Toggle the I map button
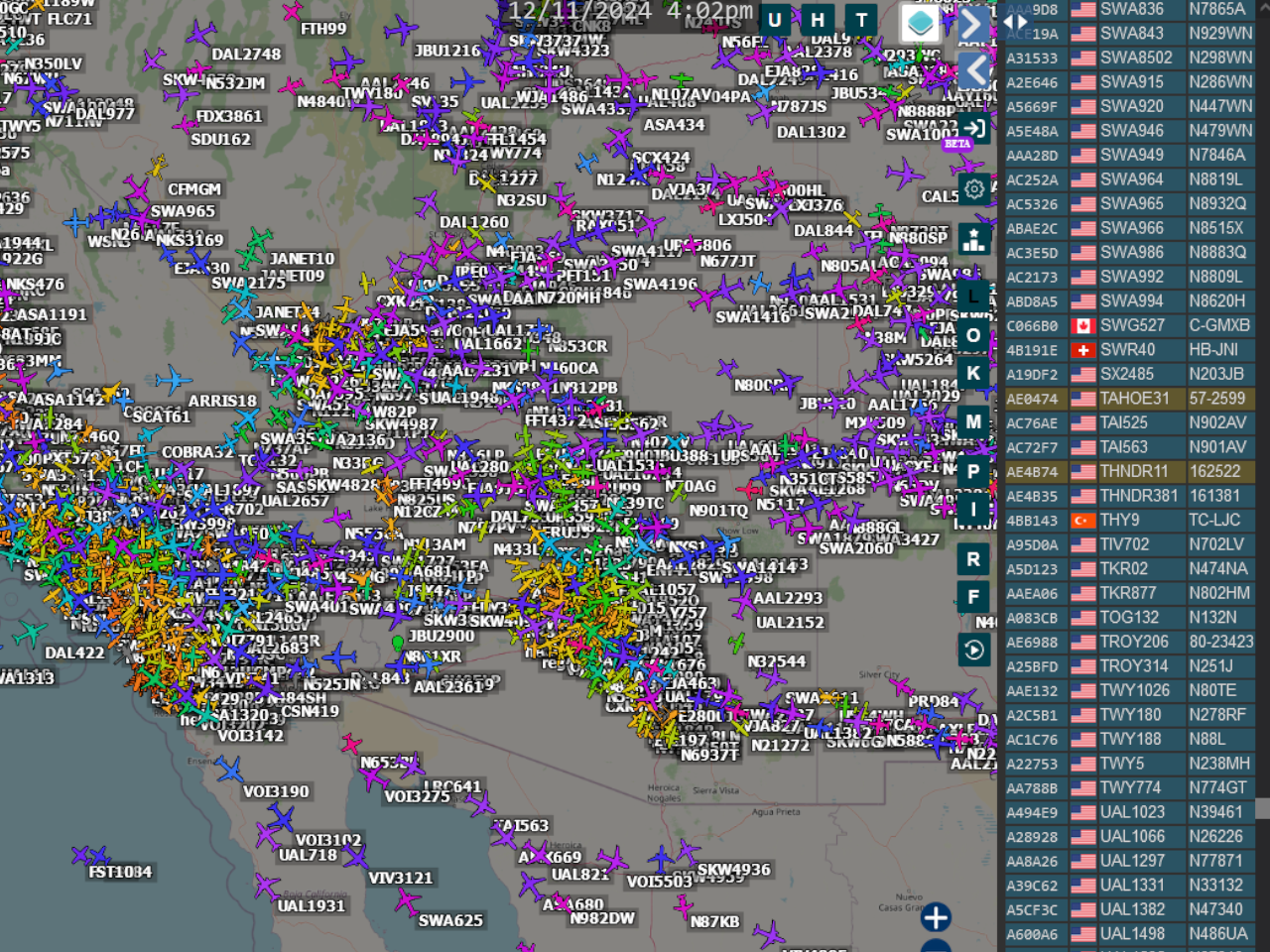Image resolution: width=1270 pixels, height=952 pixels. coord(973,510)
